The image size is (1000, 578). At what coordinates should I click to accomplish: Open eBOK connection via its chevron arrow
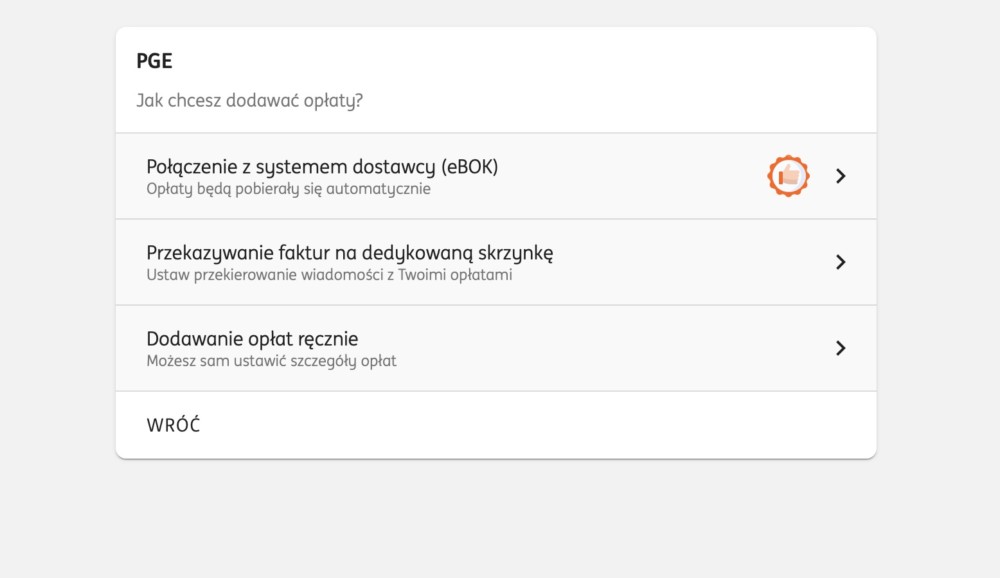(841, 176)
